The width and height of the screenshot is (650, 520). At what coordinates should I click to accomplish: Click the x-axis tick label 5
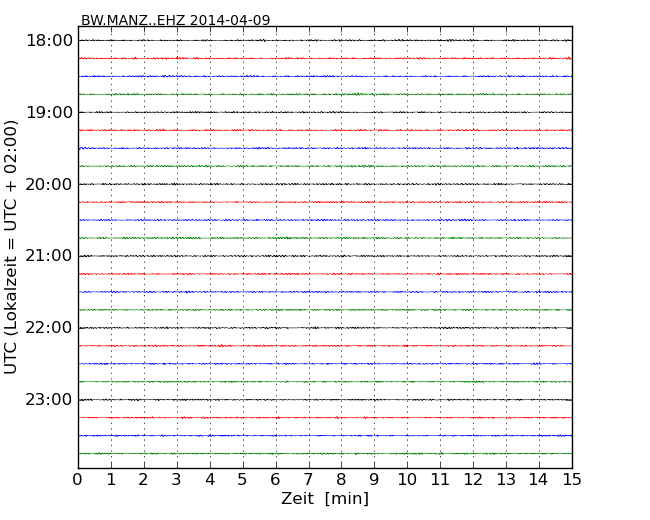pos(243,480)
